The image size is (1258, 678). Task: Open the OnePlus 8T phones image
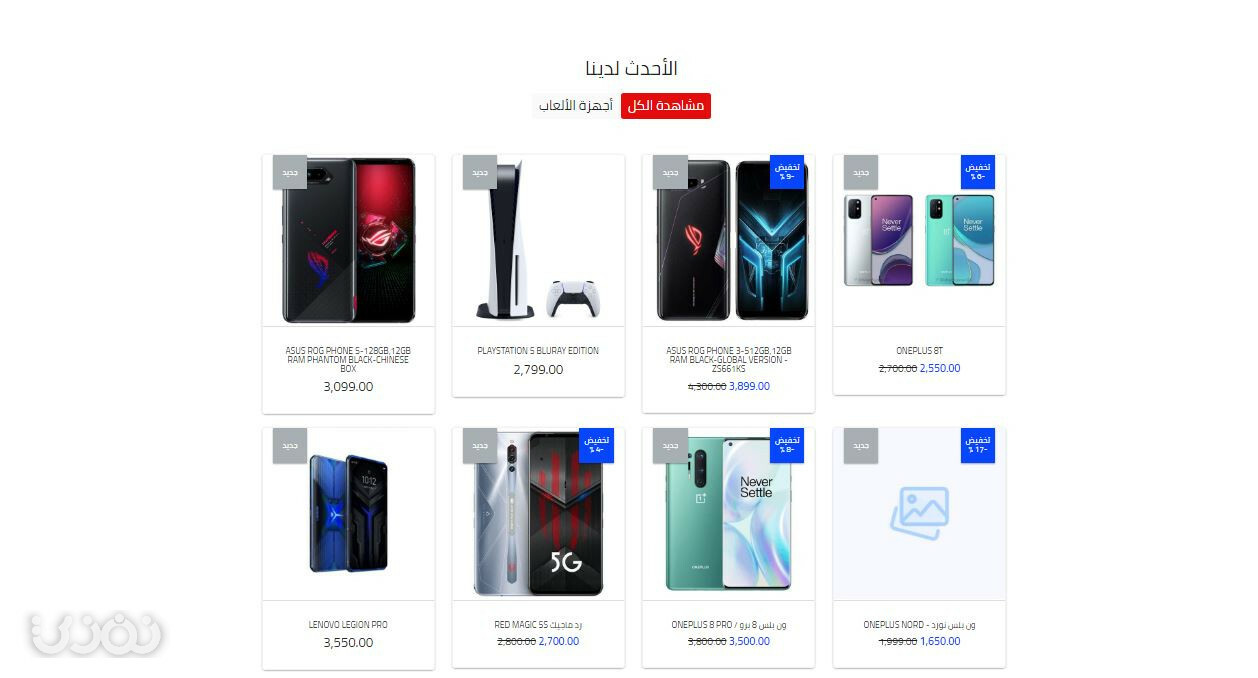pyautogui.click(x=919, y=240)
